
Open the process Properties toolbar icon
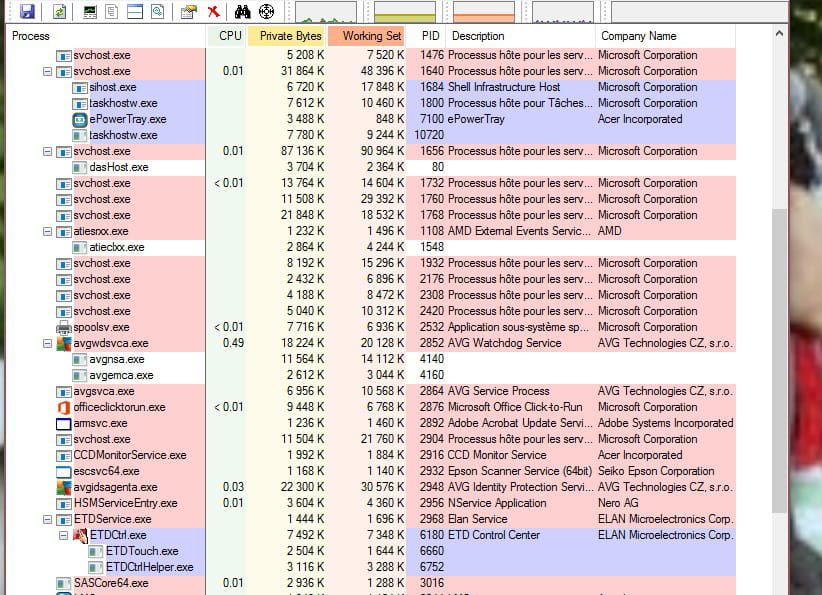pyautogui.click(x=189, y=12)
